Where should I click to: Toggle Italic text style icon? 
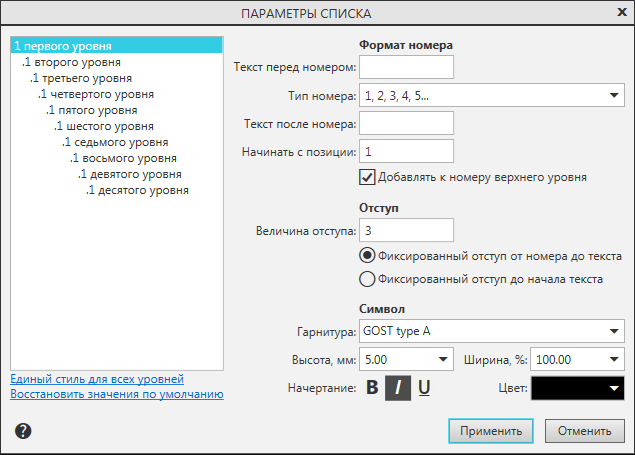[x=398, y=388]
